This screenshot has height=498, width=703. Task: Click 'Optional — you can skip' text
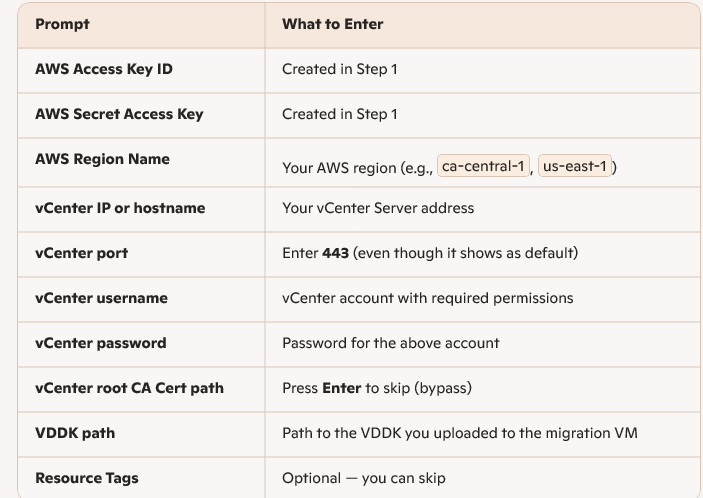[363, 478]
